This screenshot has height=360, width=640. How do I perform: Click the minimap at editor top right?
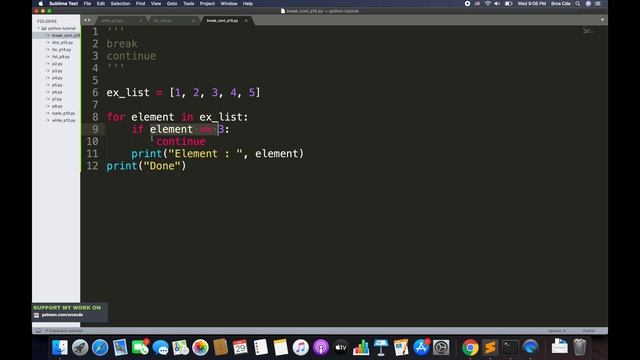pos(588,31)
